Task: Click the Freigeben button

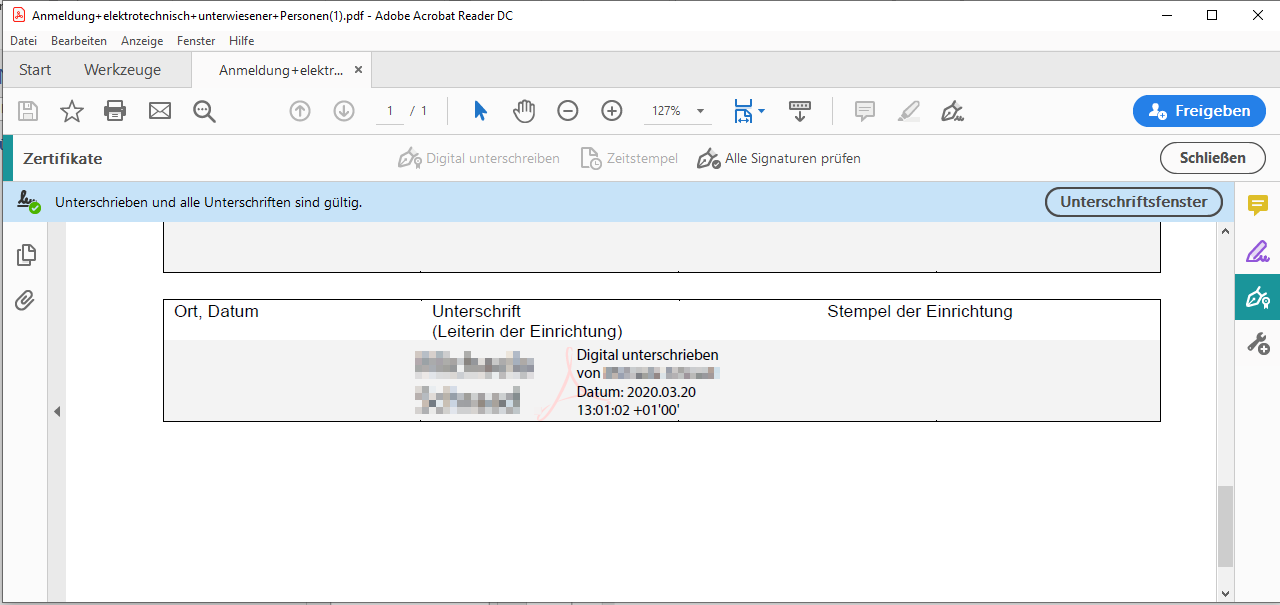Action: pos(1199,111)
